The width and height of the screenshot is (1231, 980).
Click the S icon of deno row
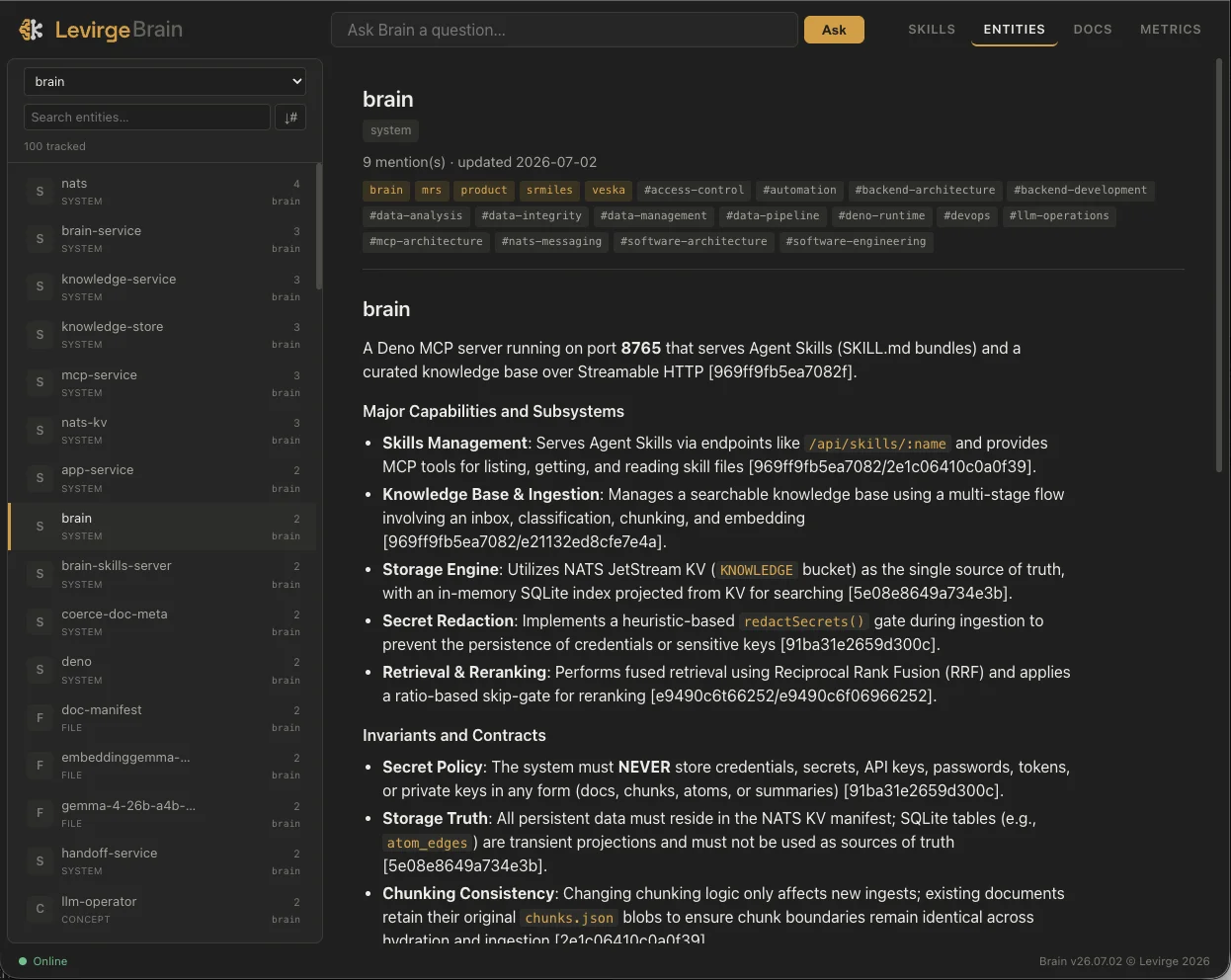tap(40, 670)
